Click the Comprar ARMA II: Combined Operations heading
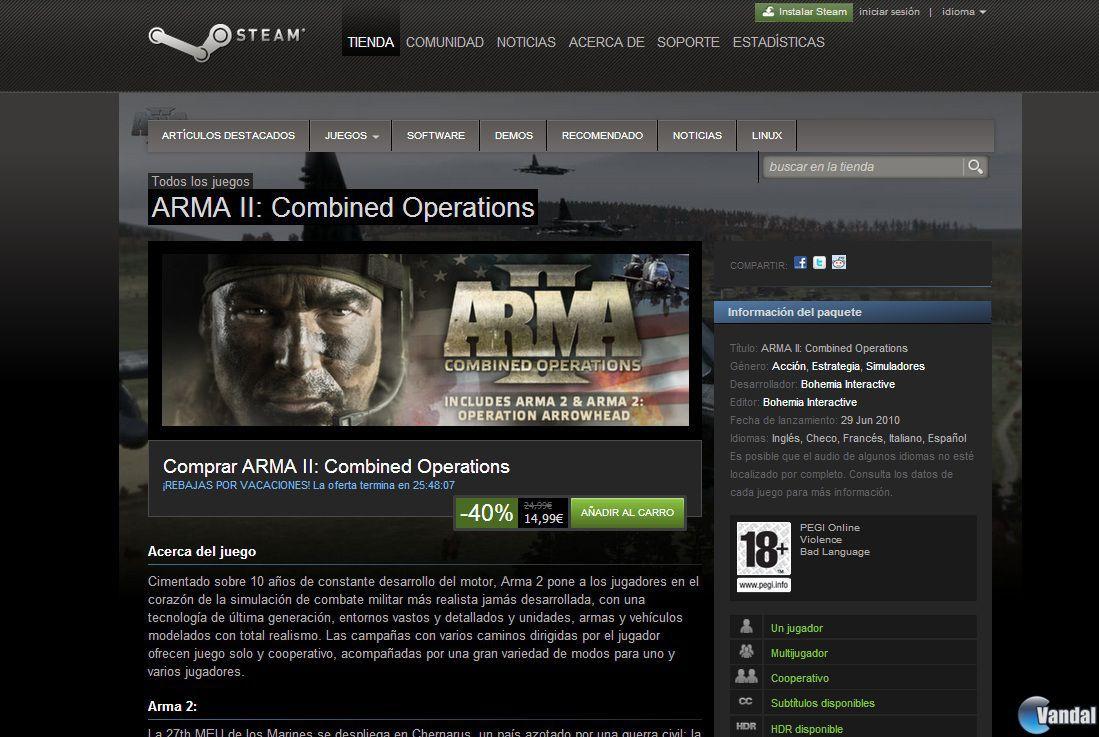 pyautogui.click(x=336, y=467)
